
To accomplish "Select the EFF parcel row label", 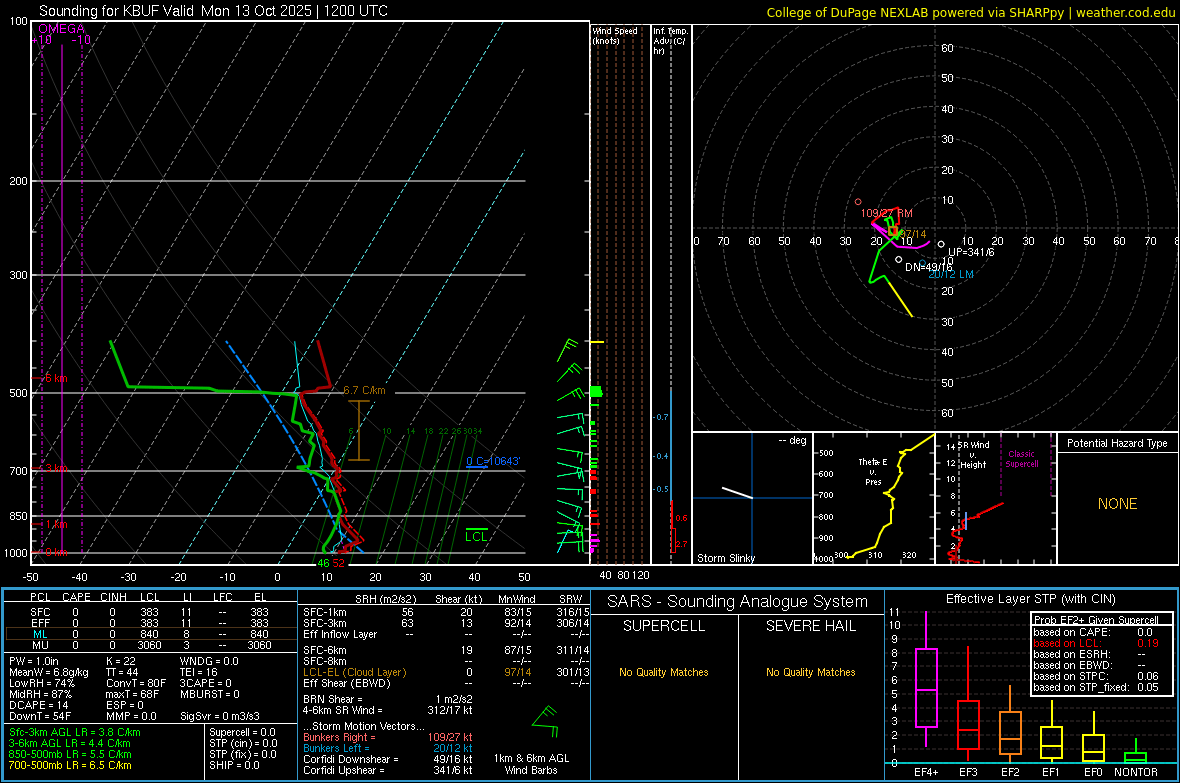I will [x=40, y=623].
